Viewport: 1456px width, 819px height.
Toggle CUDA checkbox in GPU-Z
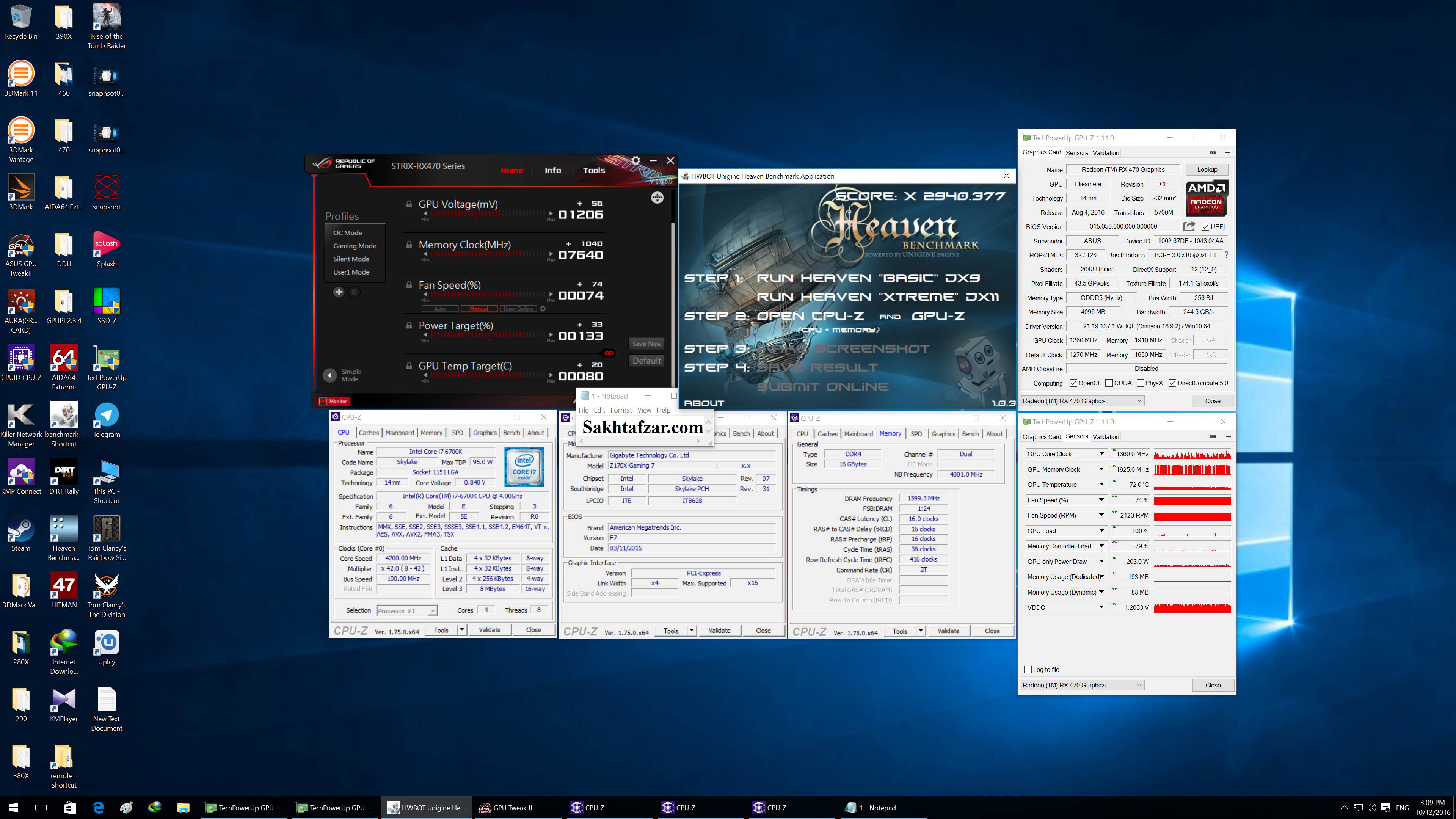[1109, 383]
